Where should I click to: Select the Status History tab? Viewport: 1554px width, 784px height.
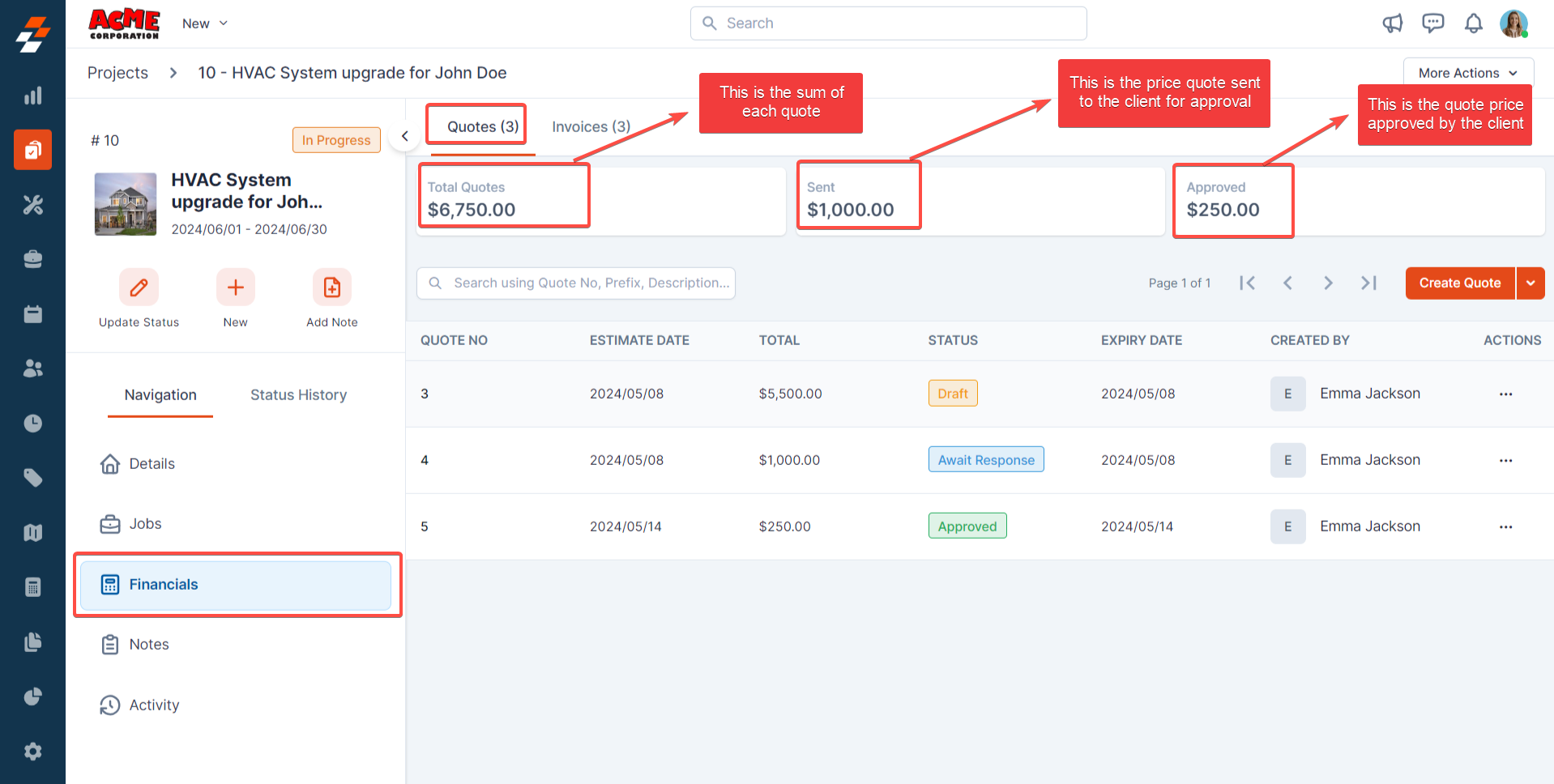click(298, 395)
